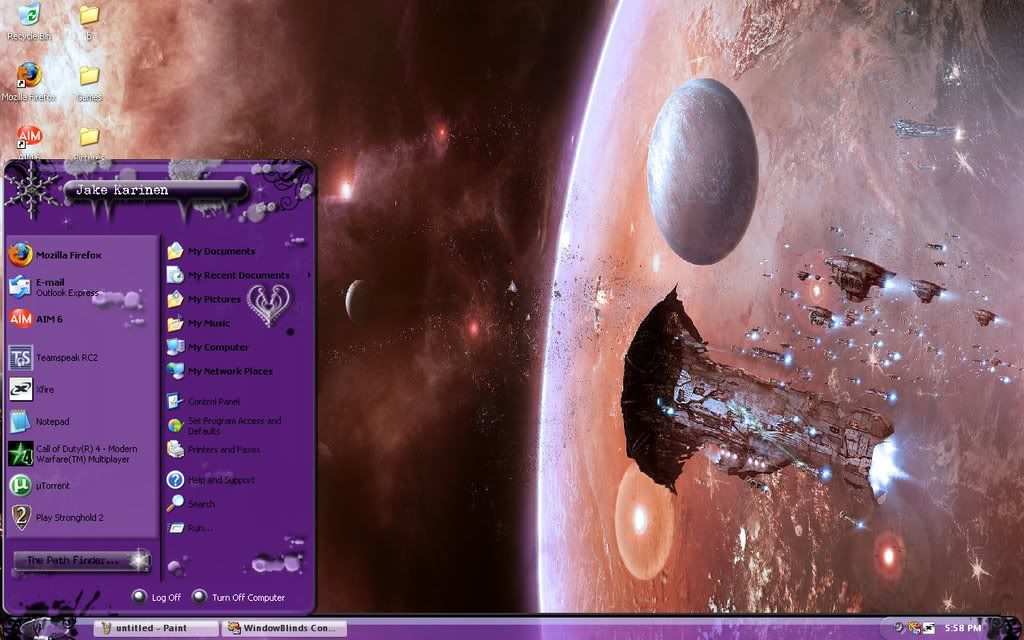The image size is (1024, 640).
Task: Open the Recycle Bin desktop icon
Action: point(29,20)
